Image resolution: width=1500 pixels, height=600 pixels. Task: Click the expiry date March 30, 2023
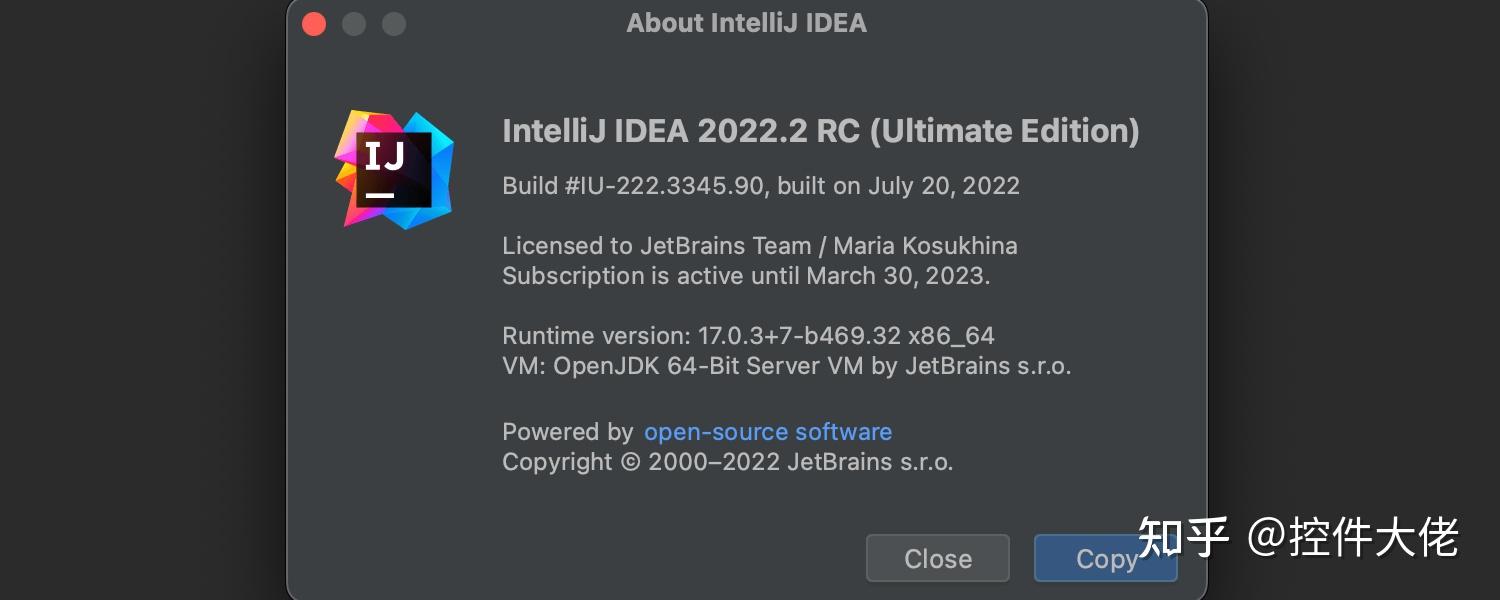898,276
